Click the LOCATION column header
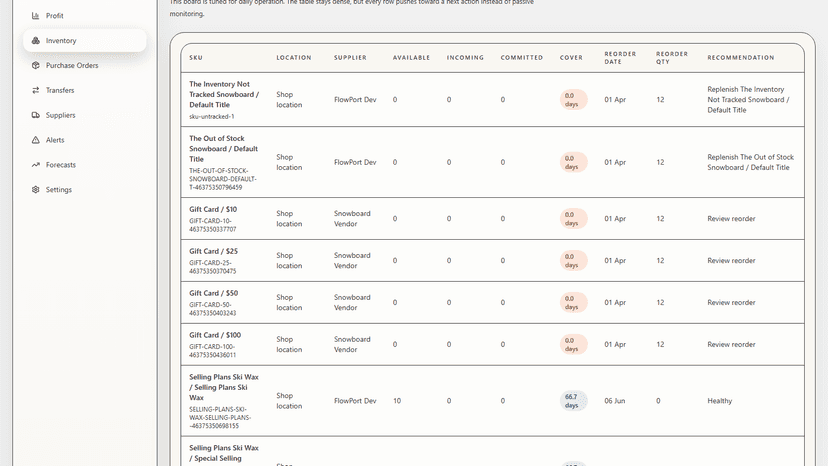This screenshot has width=828, height=466. point(294,58)
